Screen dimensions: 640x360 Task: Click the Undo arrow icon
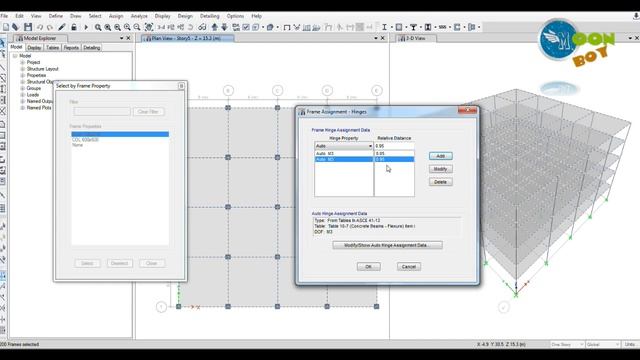[x=40, y=27]
